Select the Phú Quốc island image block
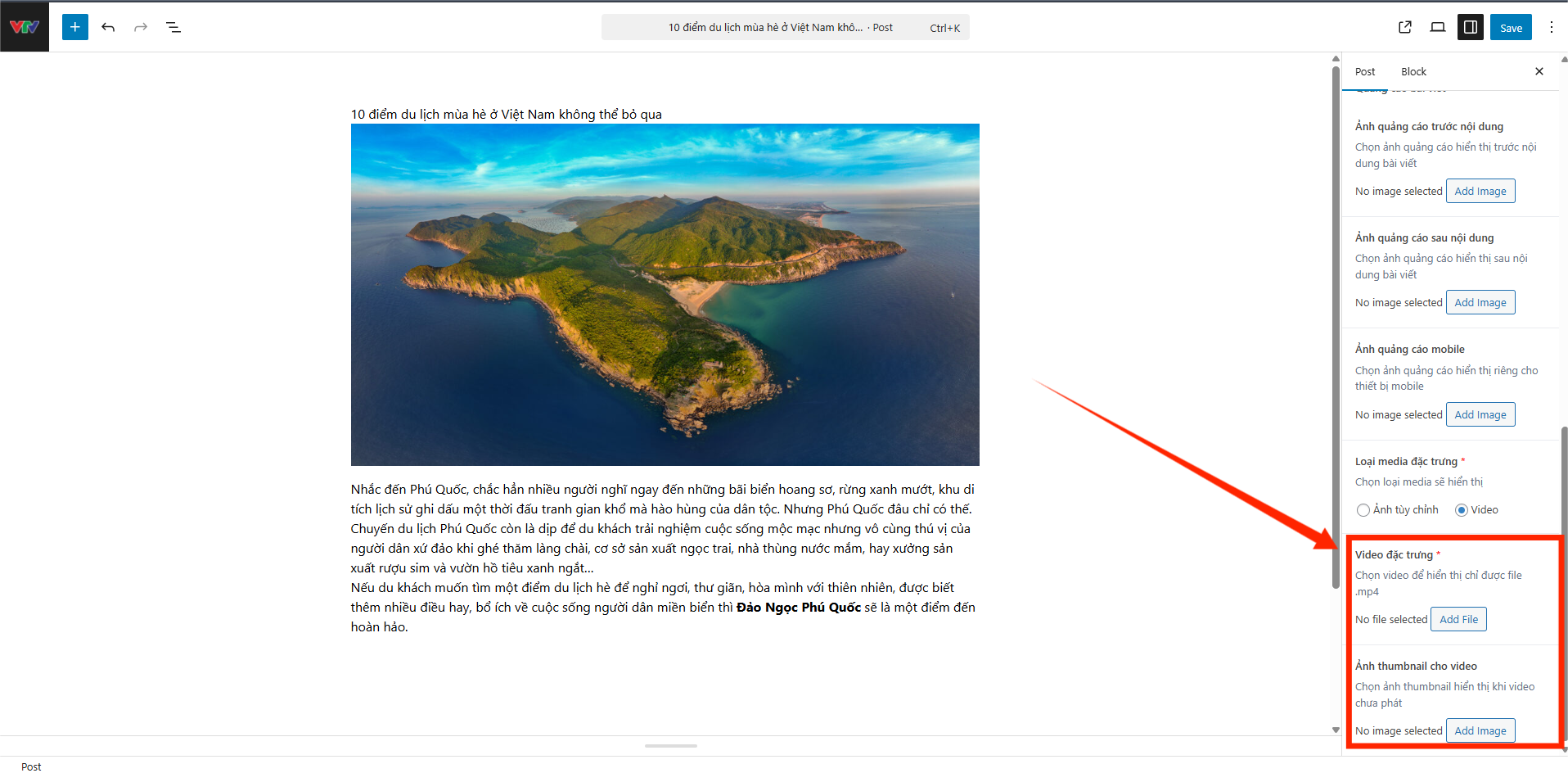The width and height of the screenshot is (1568, 773). pyautogui.click(x=665, y=295)
